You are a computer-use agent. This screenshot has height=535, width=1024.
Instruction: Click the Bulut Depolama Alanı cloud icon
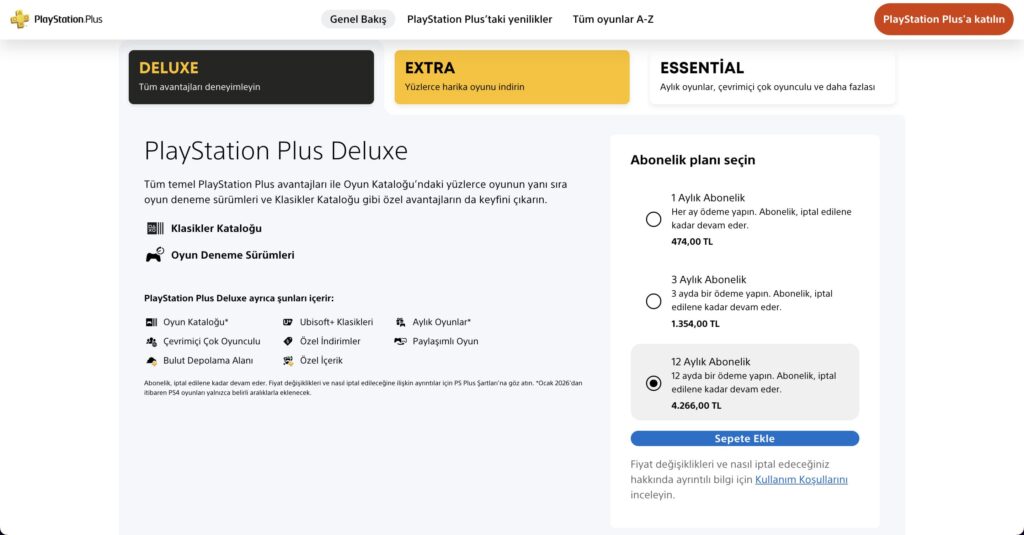[x=152, y=361]
